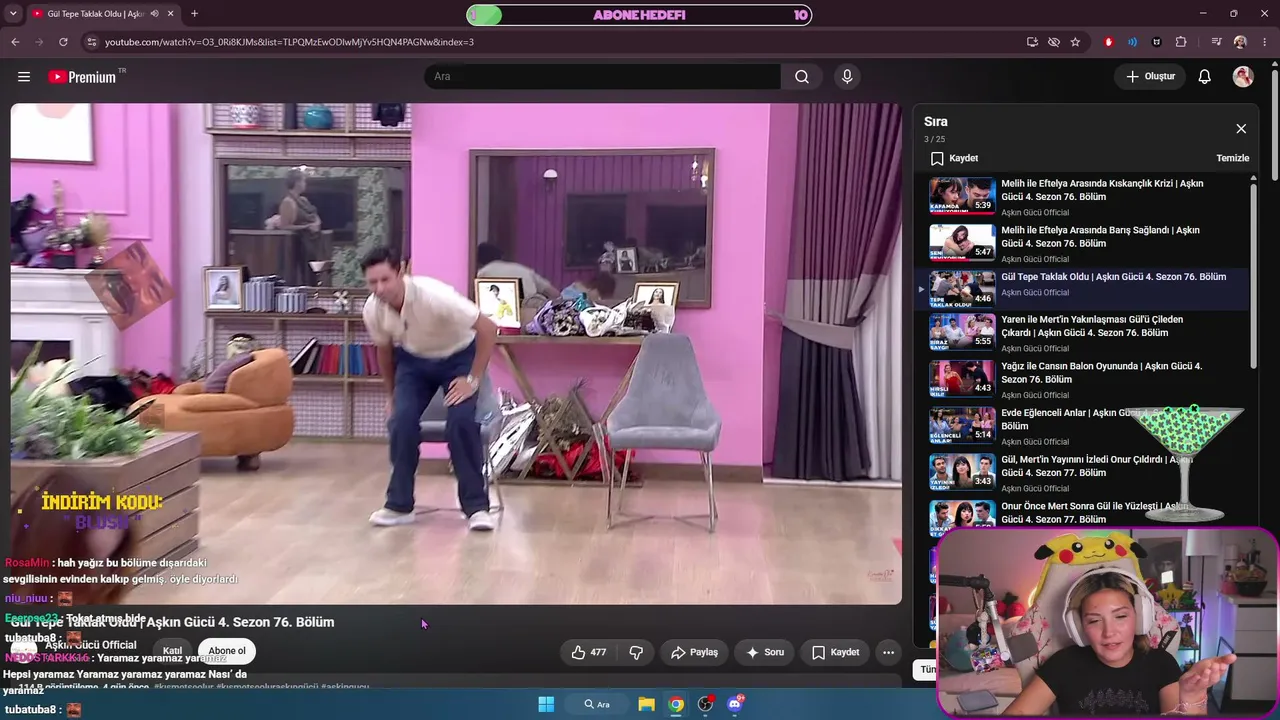Open the Windows Start menu

coord(546,704)
